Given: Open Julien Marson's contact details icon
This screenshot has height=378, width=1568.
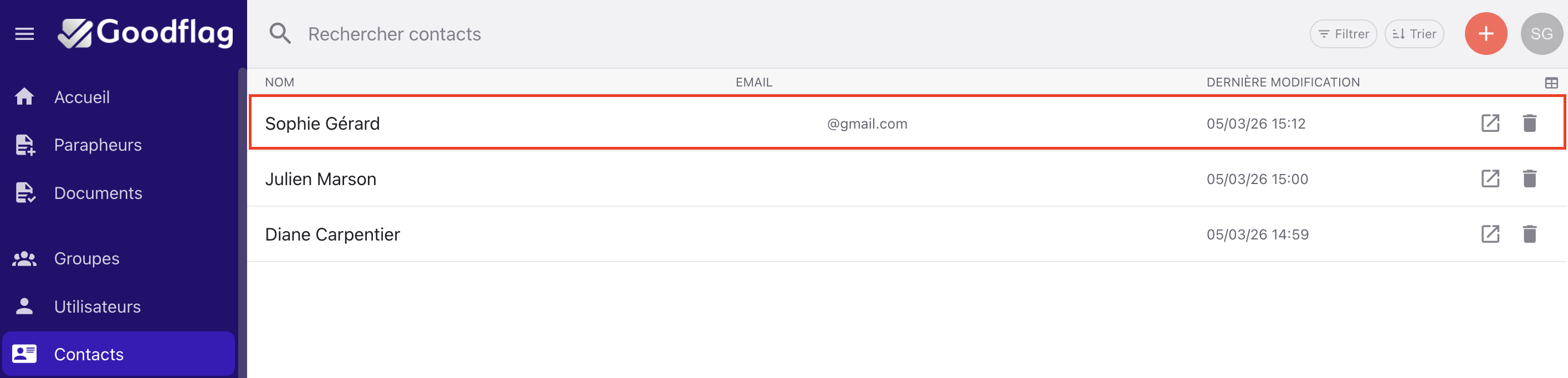Looking at the screenshot, I should tap(1489, 179).
